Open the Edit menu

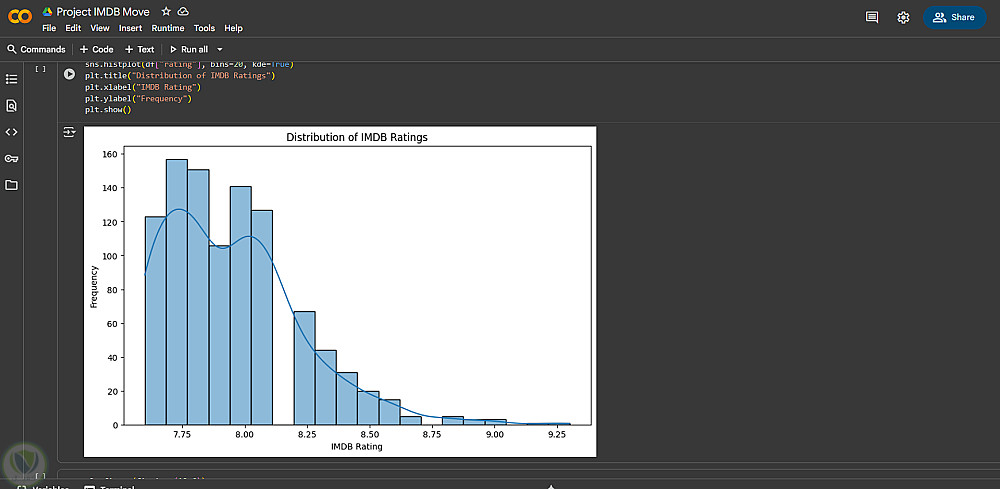point(73,28)
